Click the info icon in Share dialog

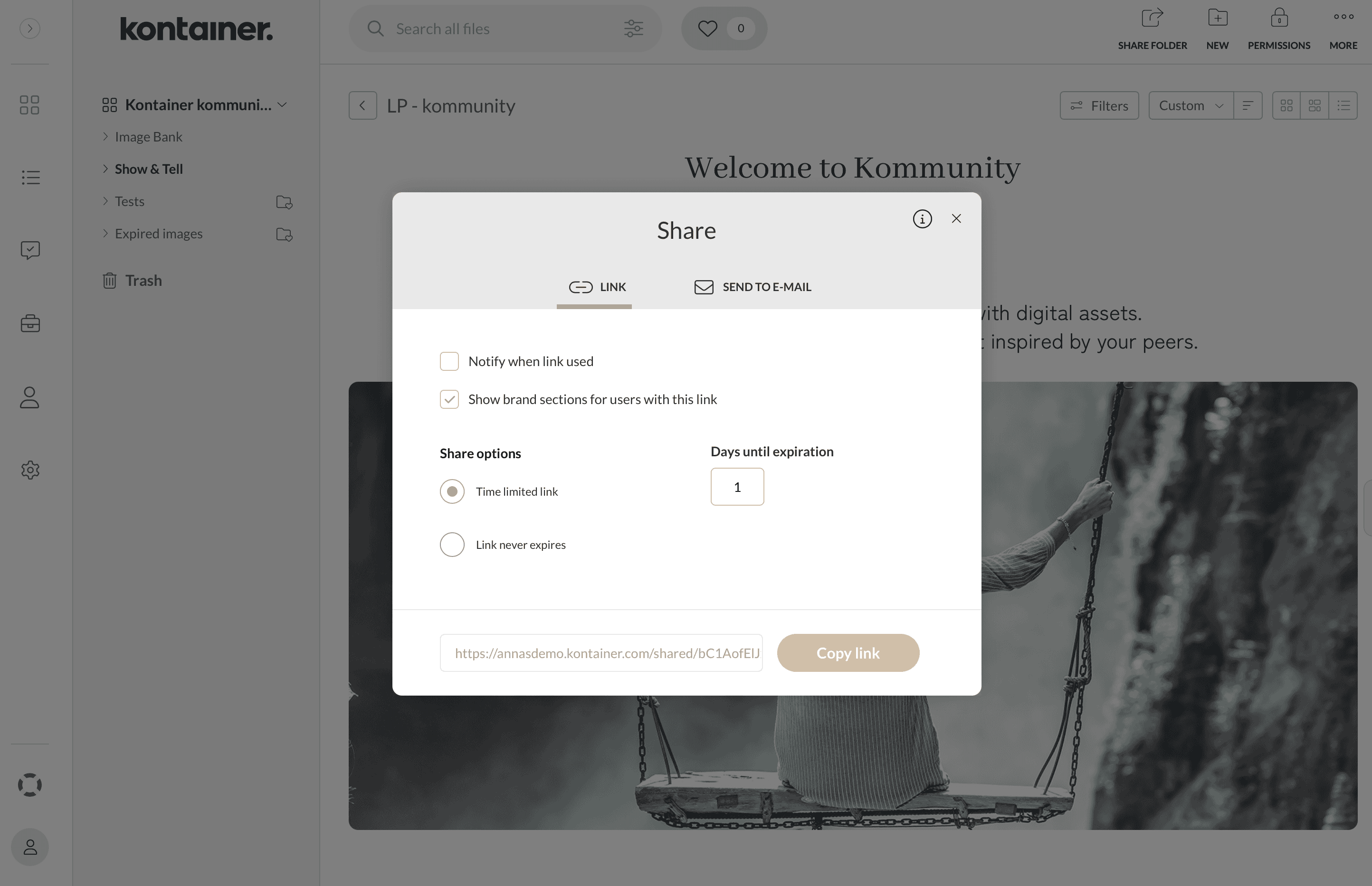(x=922, y=218)
